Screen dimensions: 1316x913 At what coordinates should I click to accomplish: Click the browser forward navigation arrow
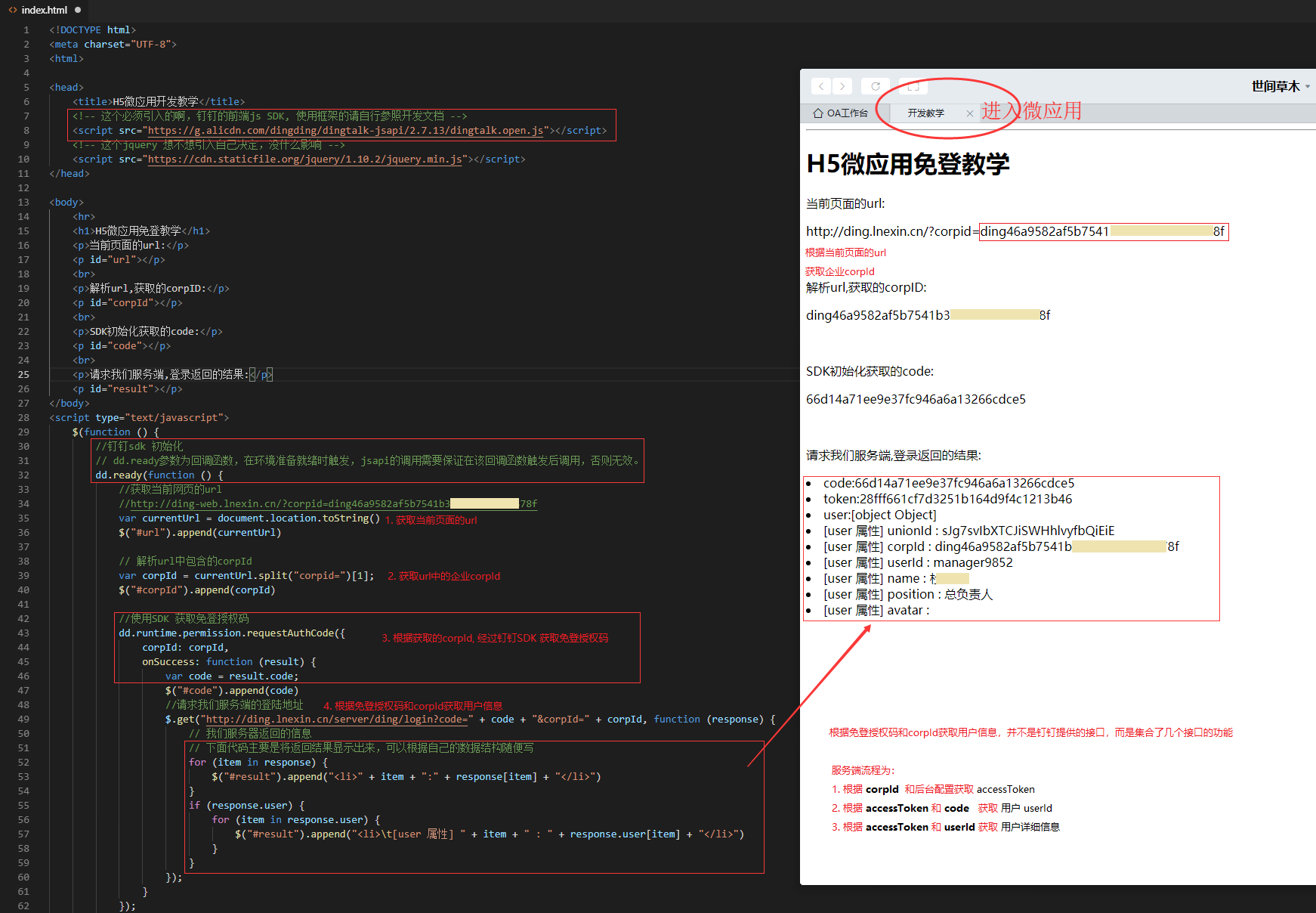coord(842,85)
